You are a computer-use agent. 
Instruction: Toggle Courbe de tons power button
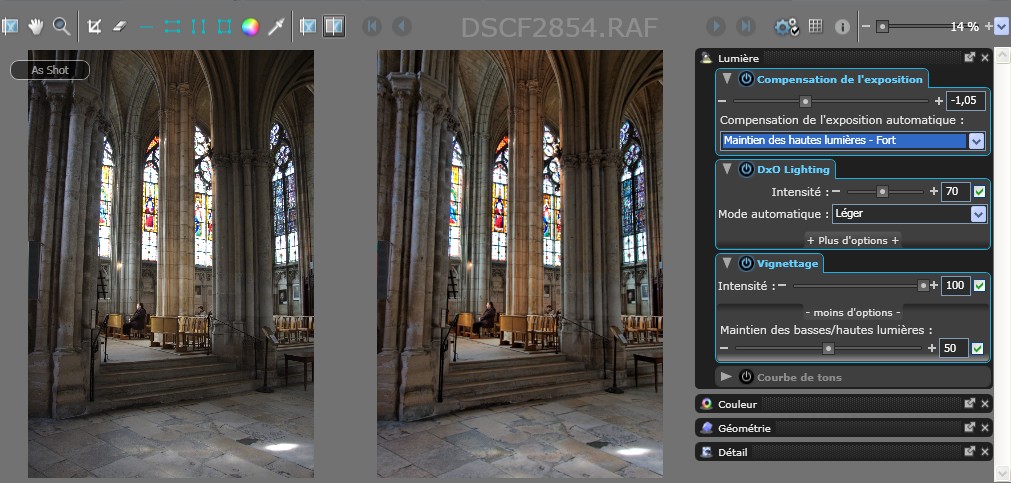click(x=746, y=377)
